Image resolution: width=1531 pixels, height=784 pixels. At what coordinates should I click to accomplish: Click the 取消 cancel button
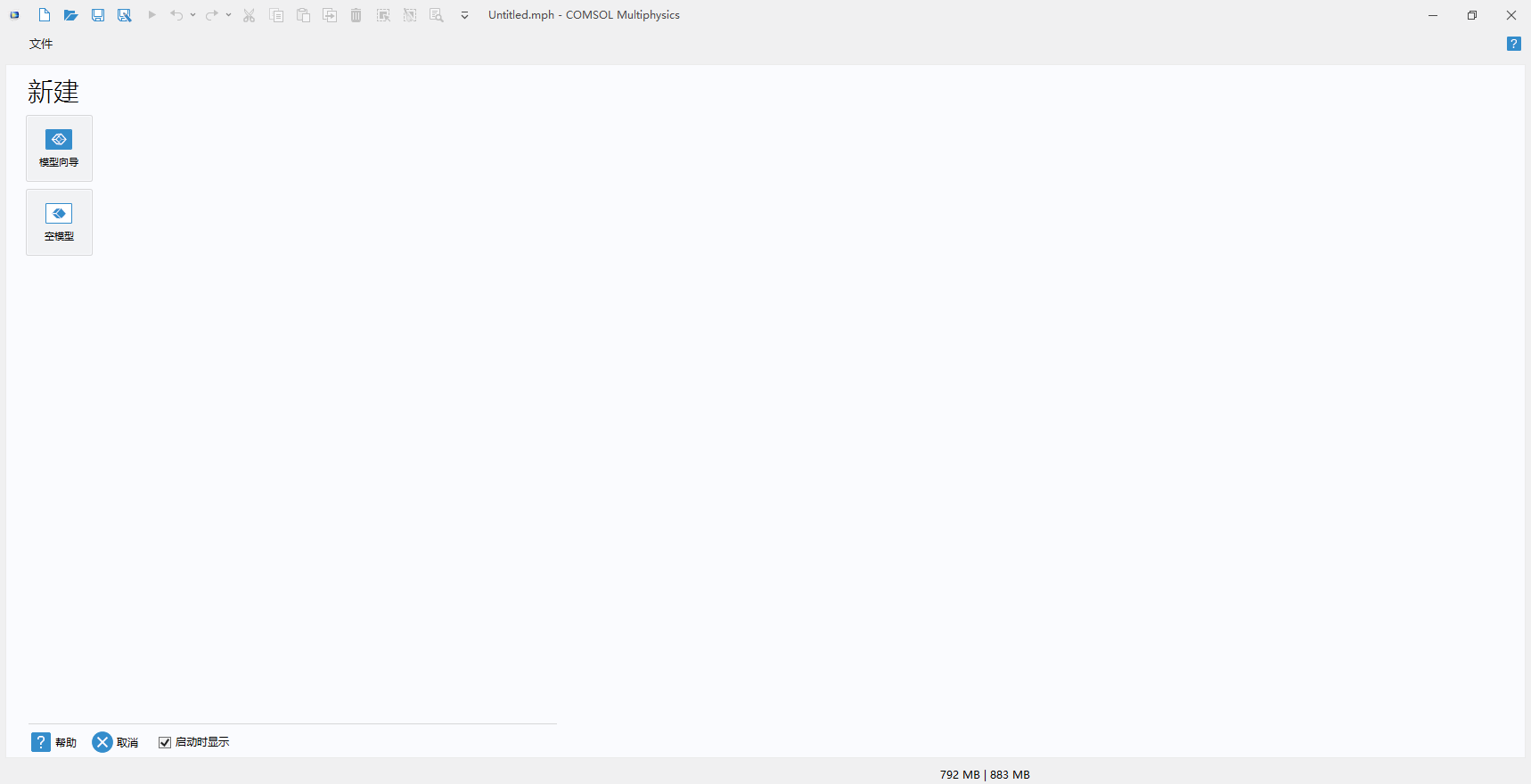(115, 742)
